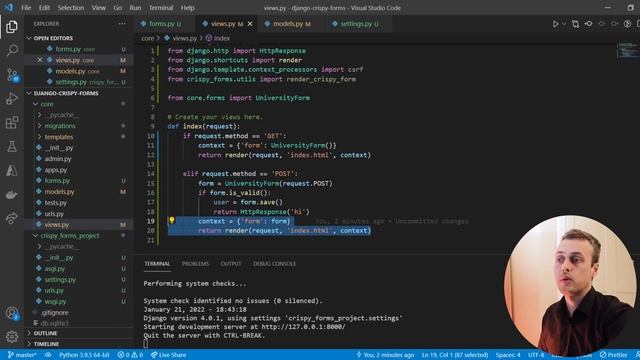Start Live Share from status bar

[168, 355]
